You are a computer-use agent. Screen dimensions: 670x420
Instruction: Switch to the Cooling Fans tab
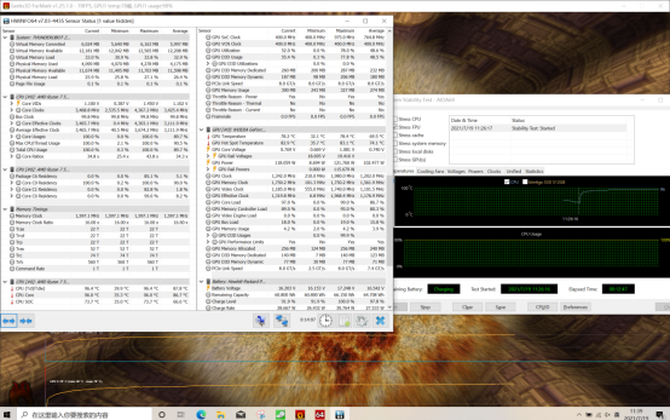click(431, 171)
